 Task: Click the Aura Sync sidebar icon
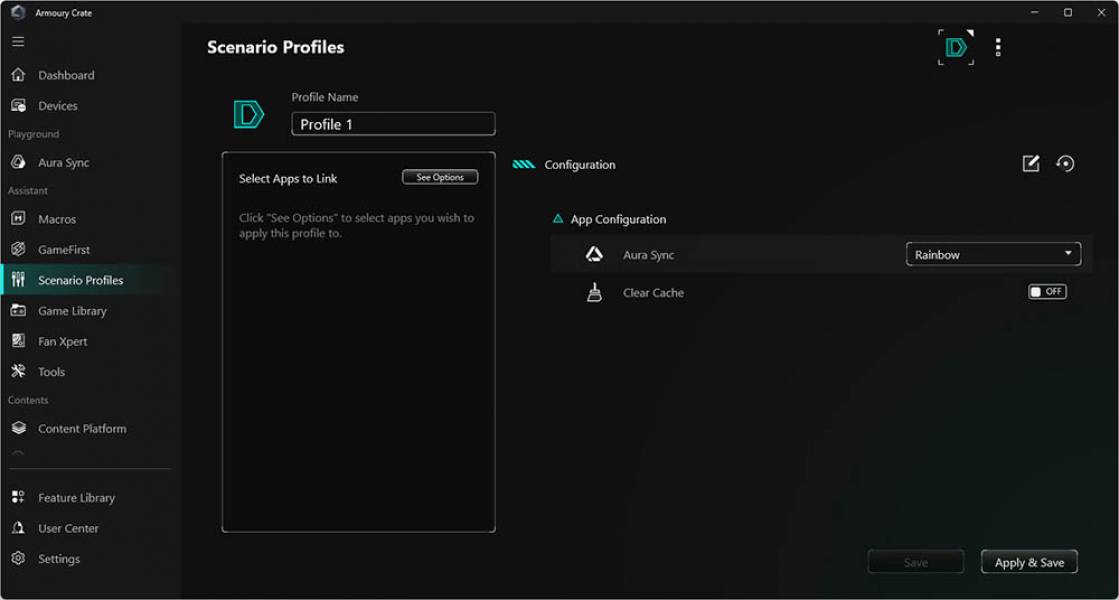[19, 162]
